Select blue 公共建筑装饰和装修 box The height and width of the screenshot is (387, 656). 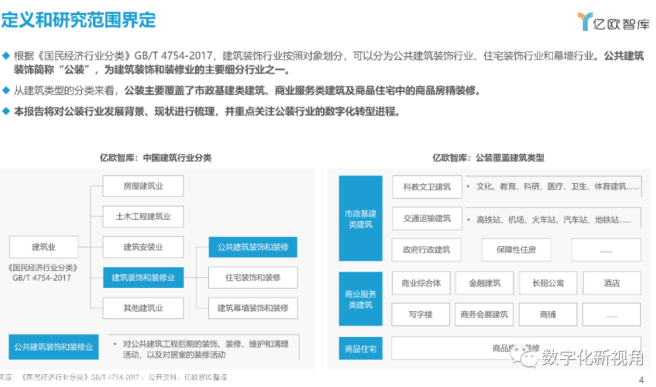coord(253,247)
